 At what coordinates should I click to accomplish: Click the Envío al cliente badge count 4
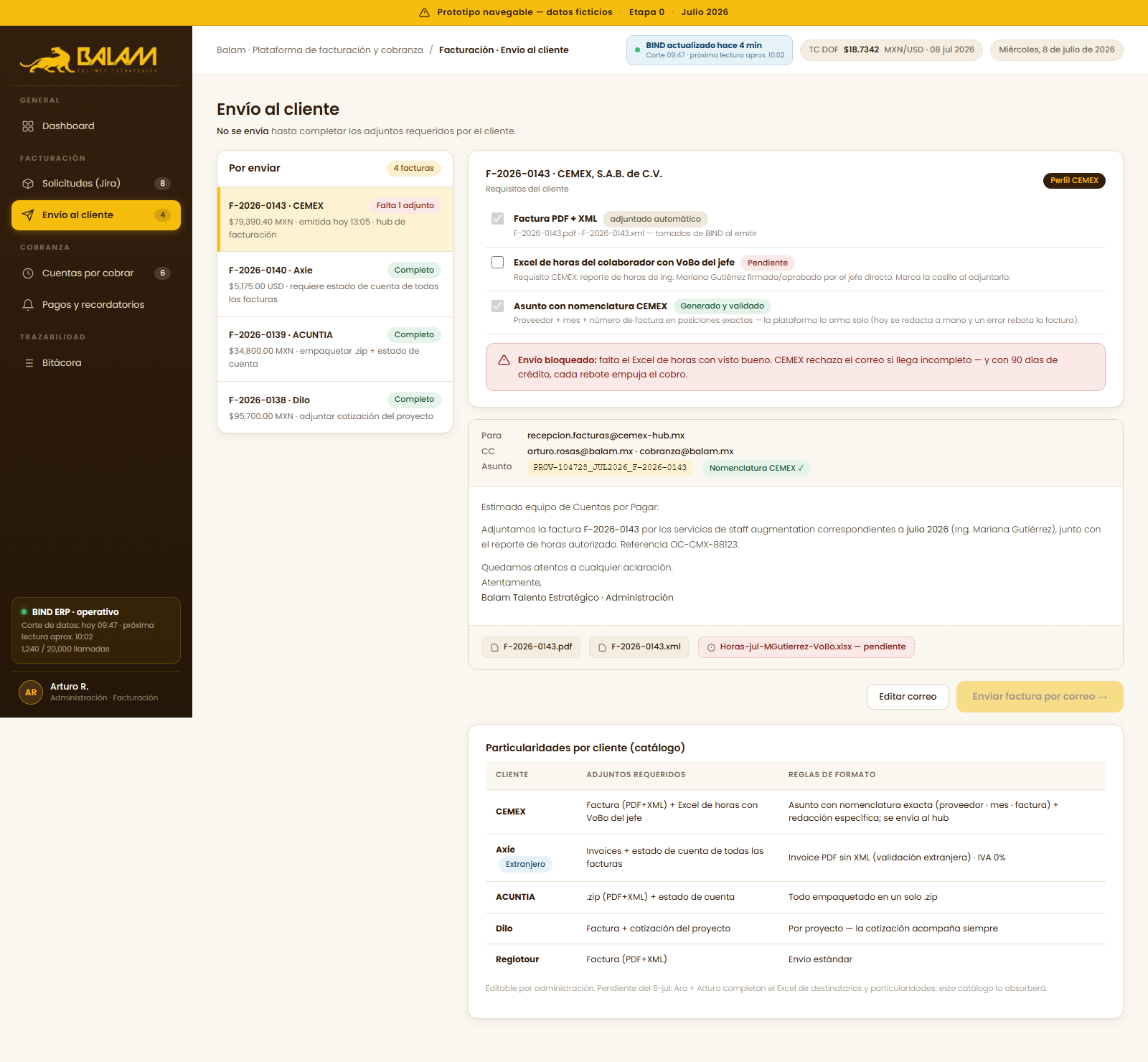(163, 215)
